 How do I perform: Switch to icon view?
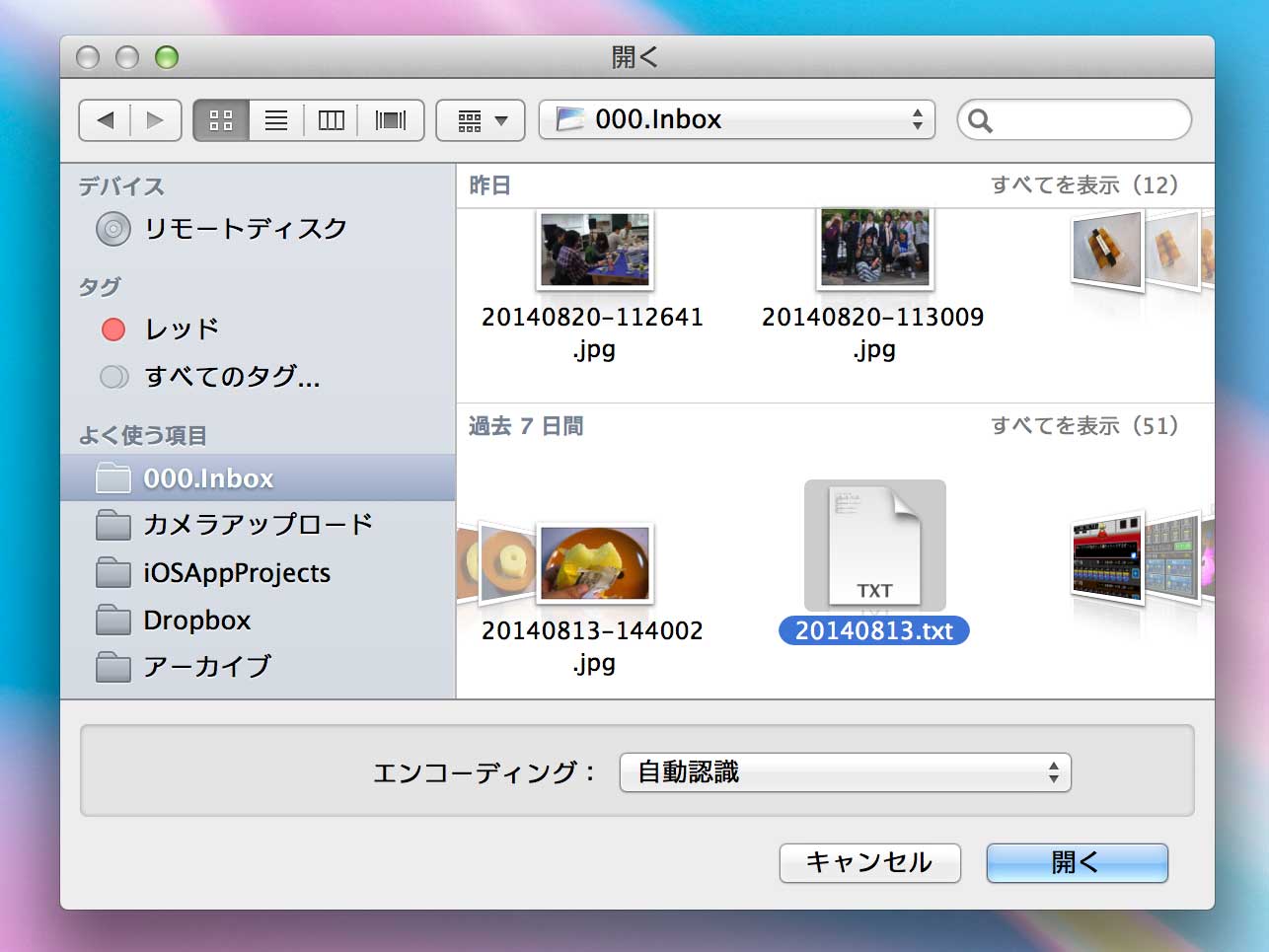tap(221, 120)
